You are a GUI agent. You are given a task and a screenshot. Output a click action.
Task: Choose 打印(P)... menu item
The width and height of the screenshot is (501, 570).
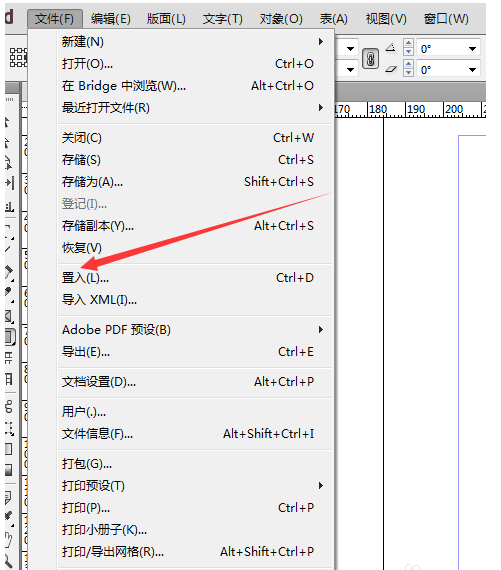click(195, 507)
